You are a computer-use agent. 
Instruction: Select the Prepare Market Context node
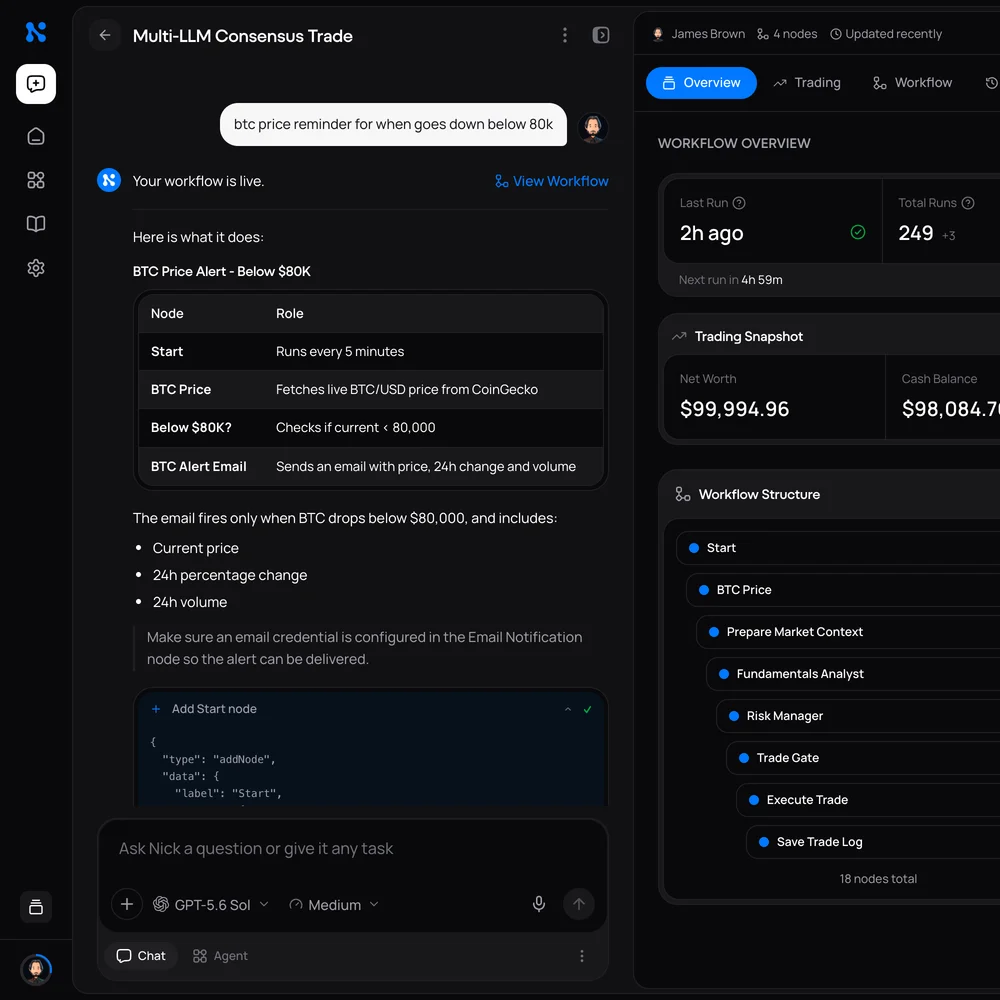(x=848, y=632)
